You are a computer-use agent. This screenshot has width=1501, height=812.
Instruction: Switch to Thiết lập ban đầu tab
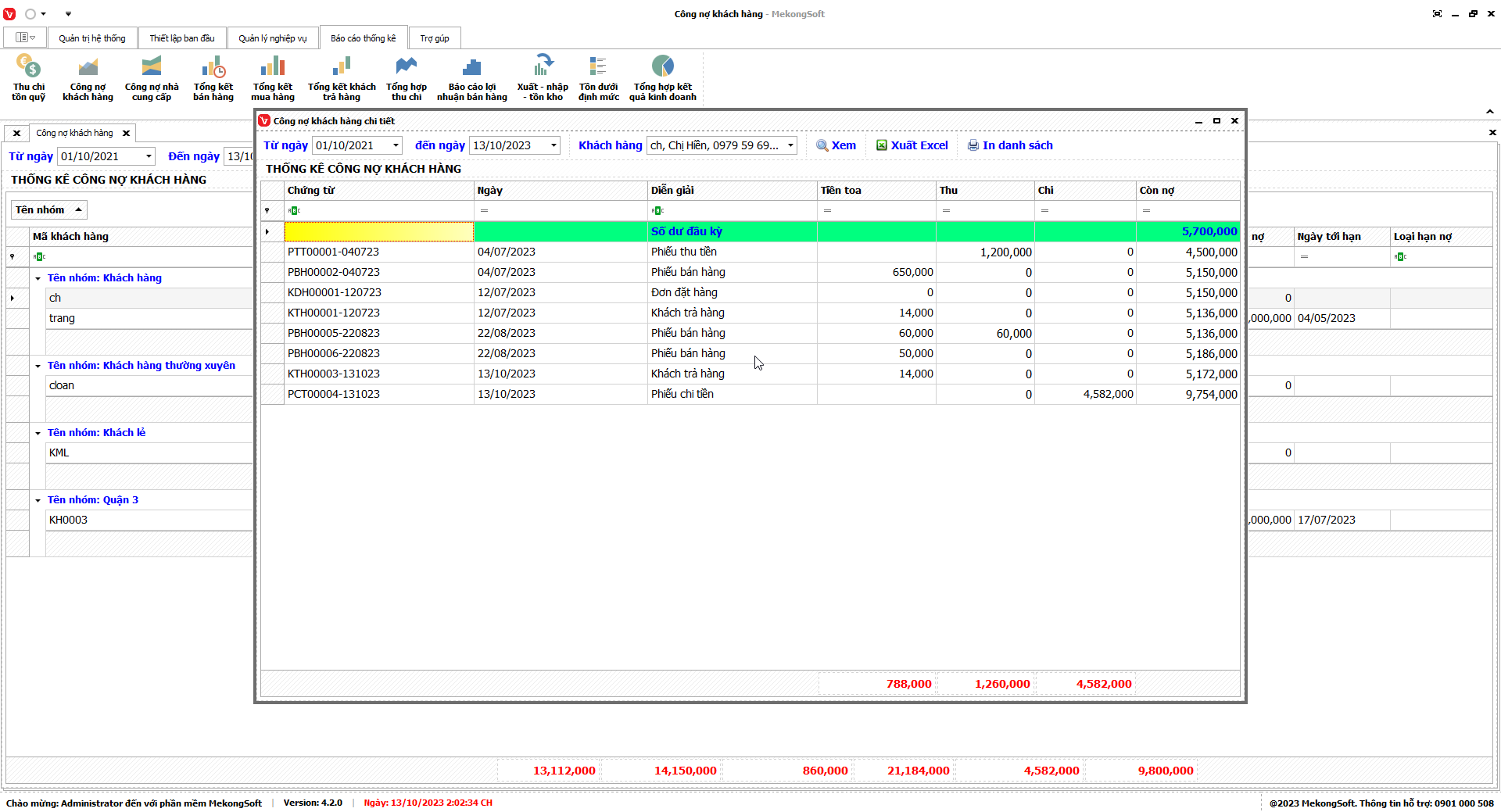pos(181,38)
